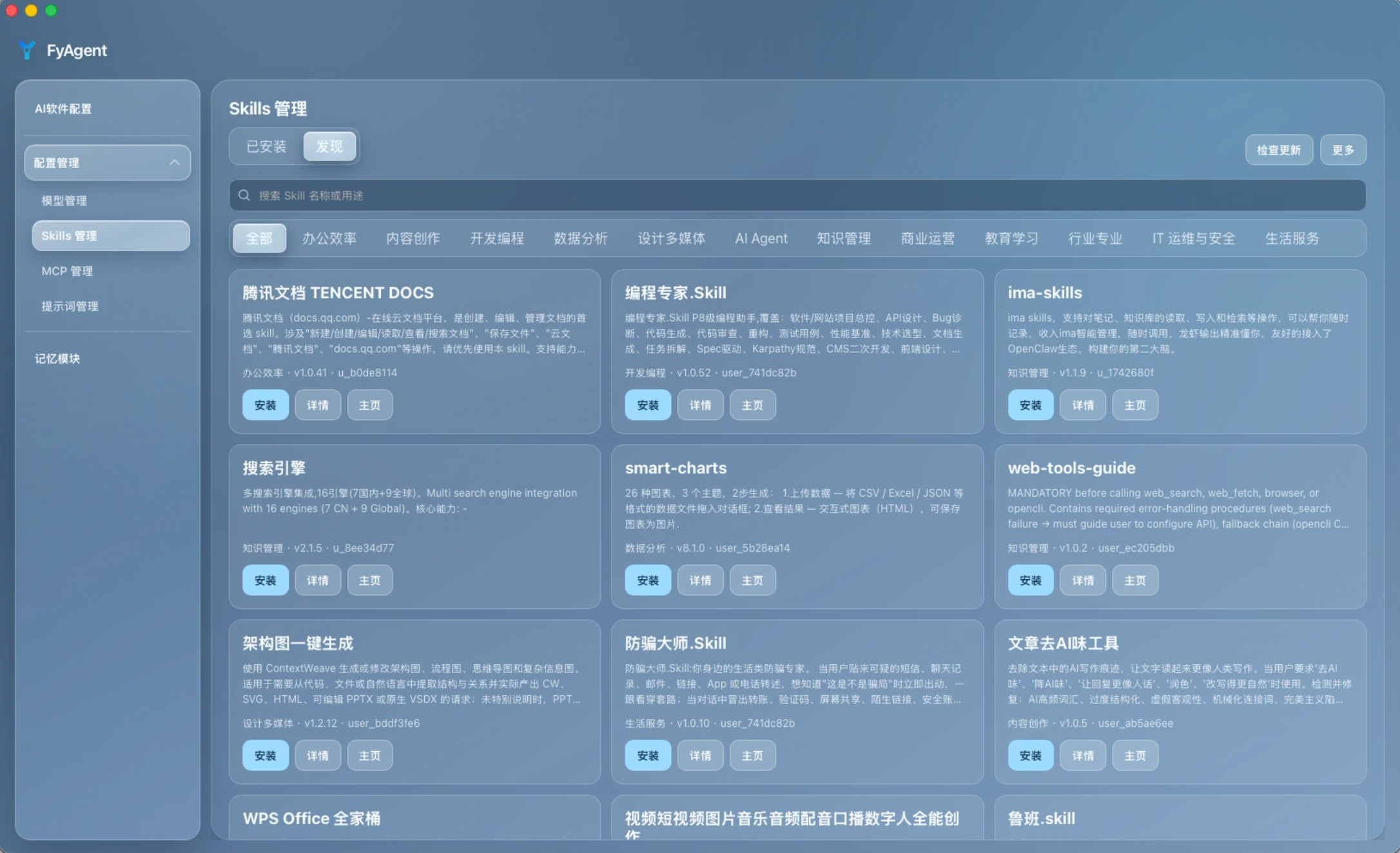The height and width of the screenshot is (853, 1400).
Task: Install the 搜索引擎 skill
Action: click(266, 580)
